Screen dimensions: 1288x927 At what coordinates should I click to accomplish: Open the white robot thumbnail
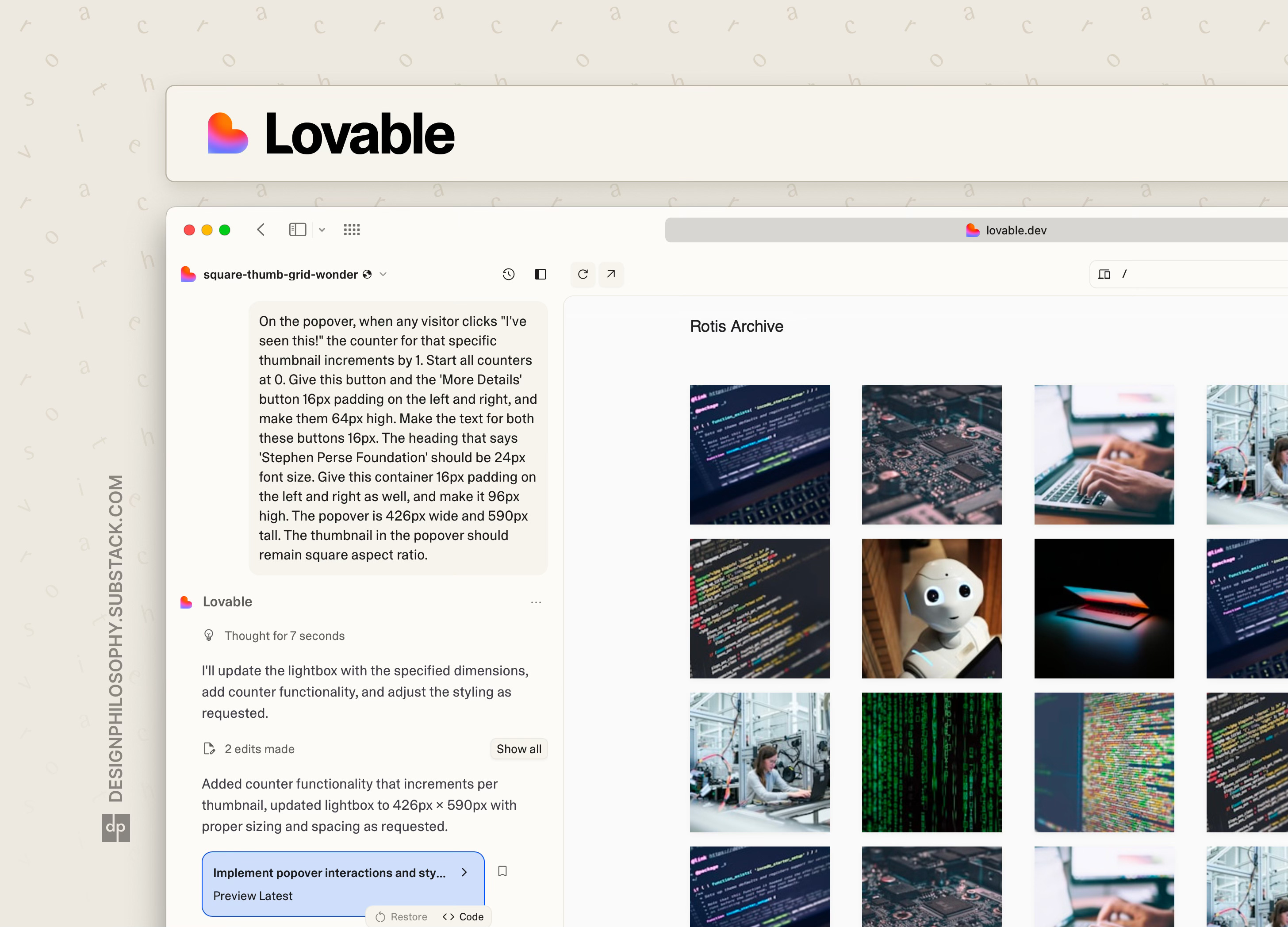tap(931, 608)
